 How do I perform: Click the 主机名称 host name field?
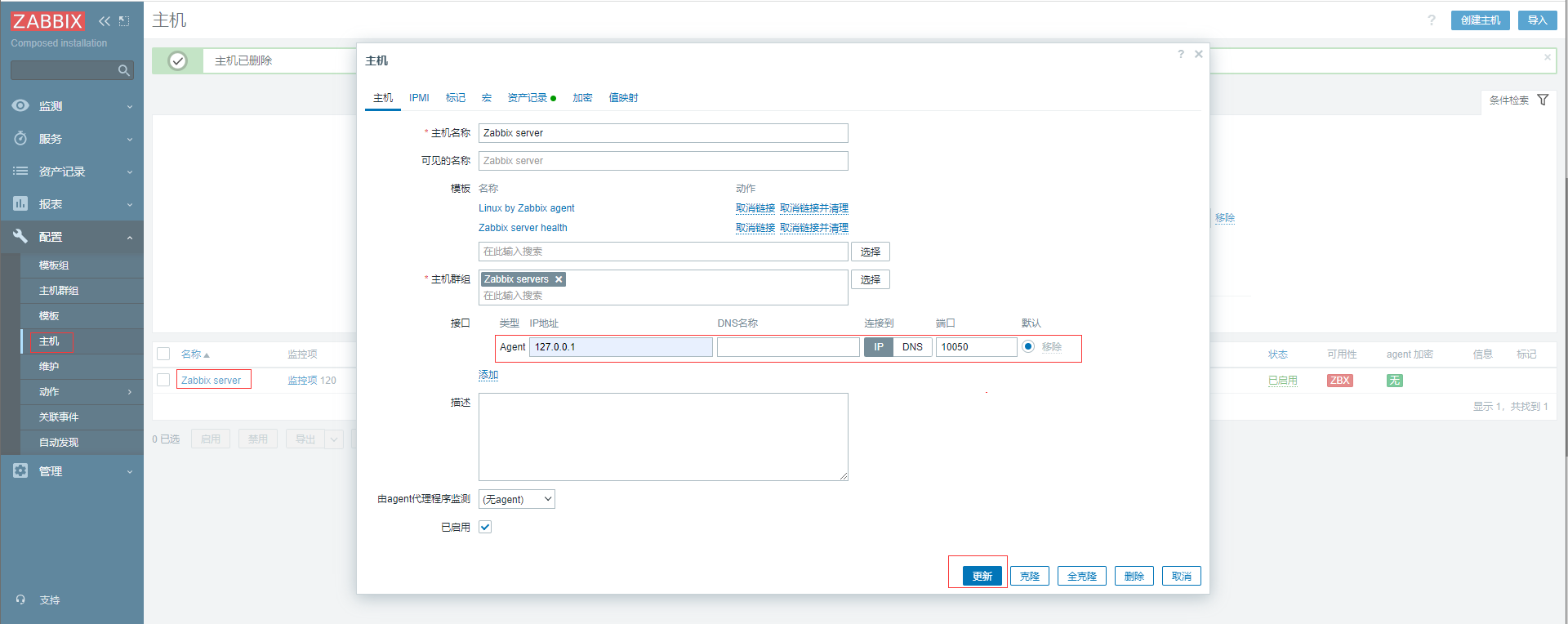coord(663,133)
